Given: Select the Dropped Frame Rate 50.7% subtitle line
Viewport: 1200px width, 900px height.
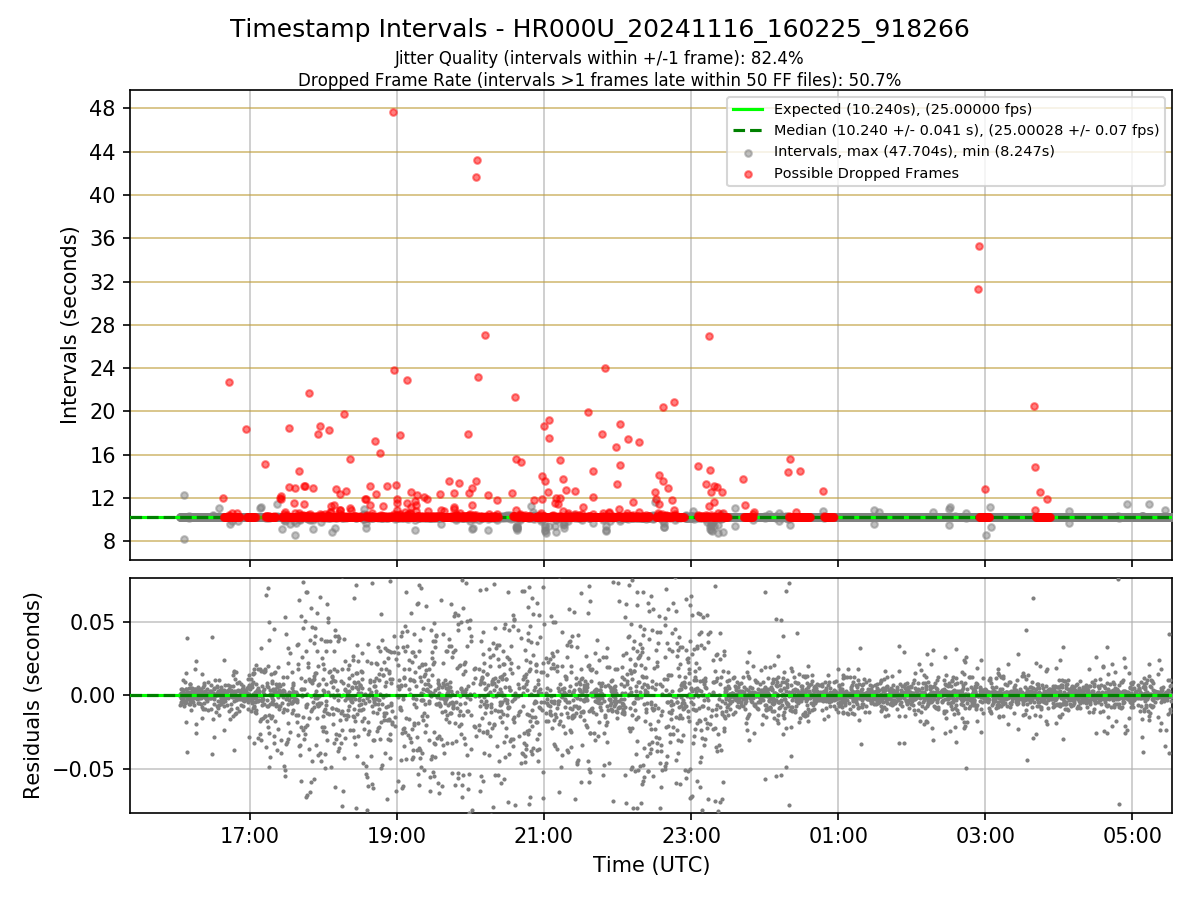Looking at the screenshot, I should pyautogui.click(x=599, y=80).
